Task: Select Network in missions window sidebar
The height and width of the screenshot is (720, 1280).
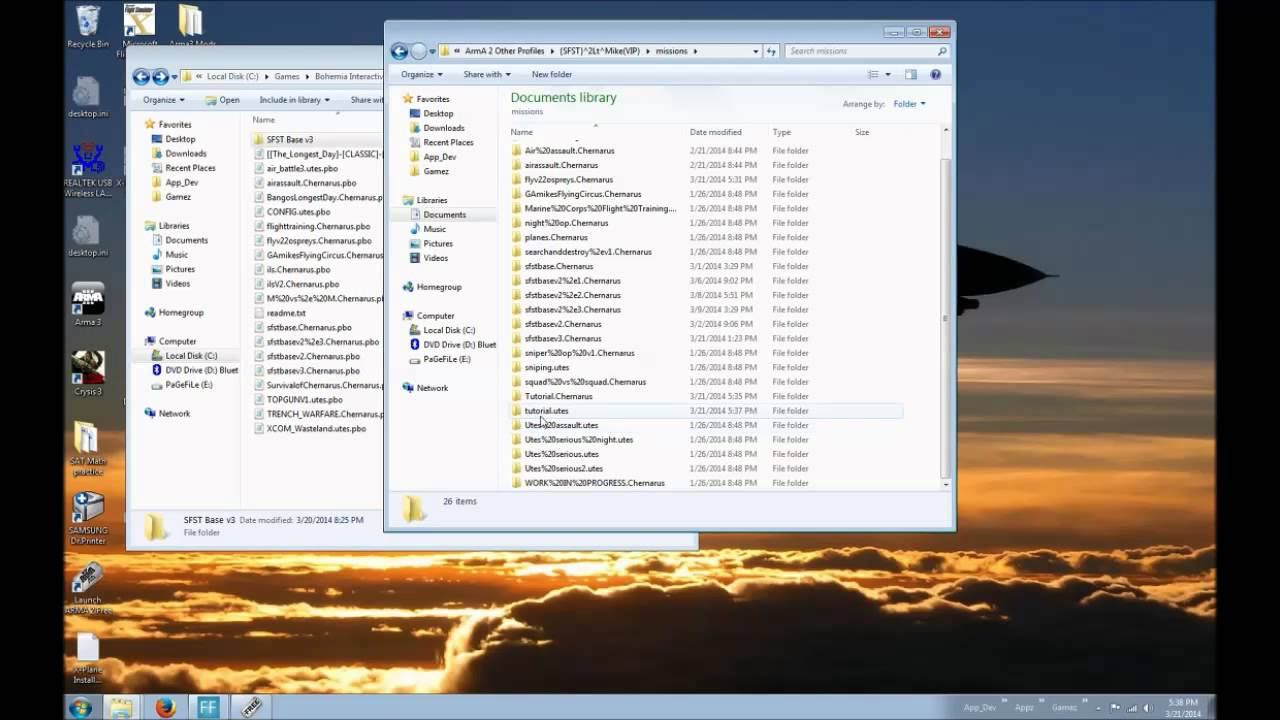Action: click(432, 388)
